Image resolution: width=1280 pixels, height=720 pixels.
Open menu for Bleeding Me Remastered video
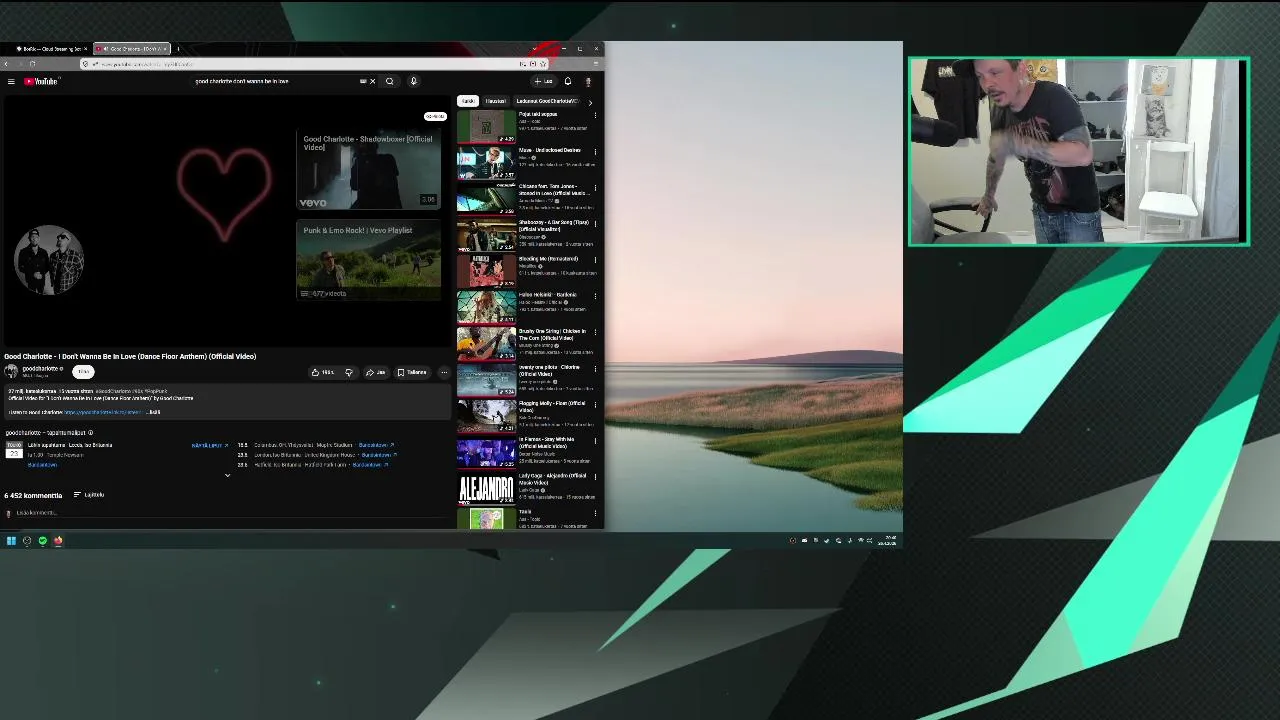coord(595,260)
